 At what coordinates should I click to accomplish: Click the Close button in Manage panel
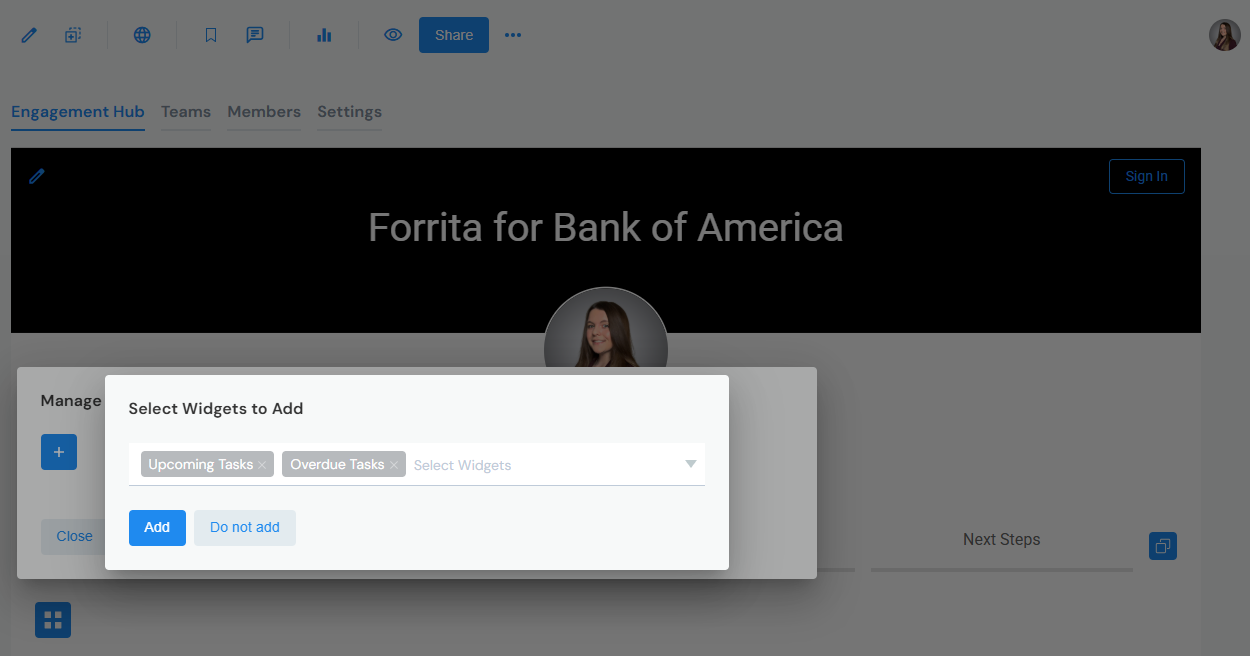[x=74, y=536]
